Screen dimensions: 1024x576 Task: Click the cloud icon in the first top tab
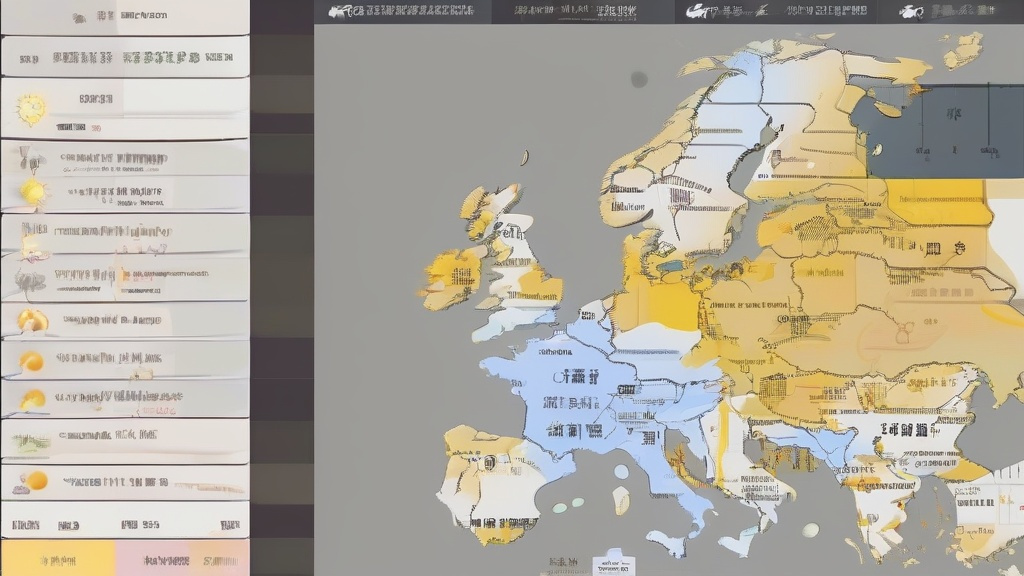[x=340, y=11]
